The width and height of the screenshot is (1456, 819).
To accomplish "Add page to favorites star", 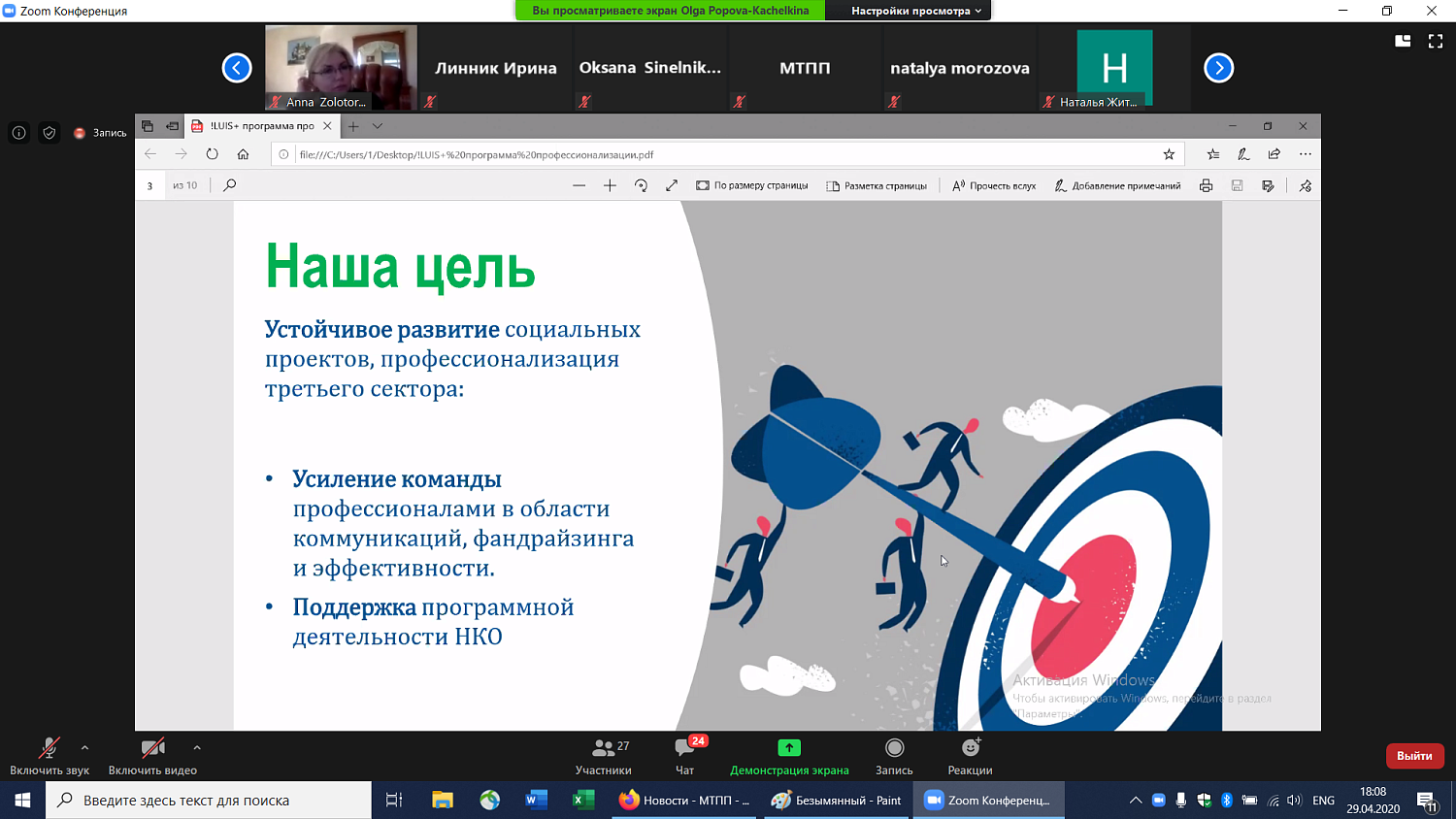I will [x=1169, y=154].
